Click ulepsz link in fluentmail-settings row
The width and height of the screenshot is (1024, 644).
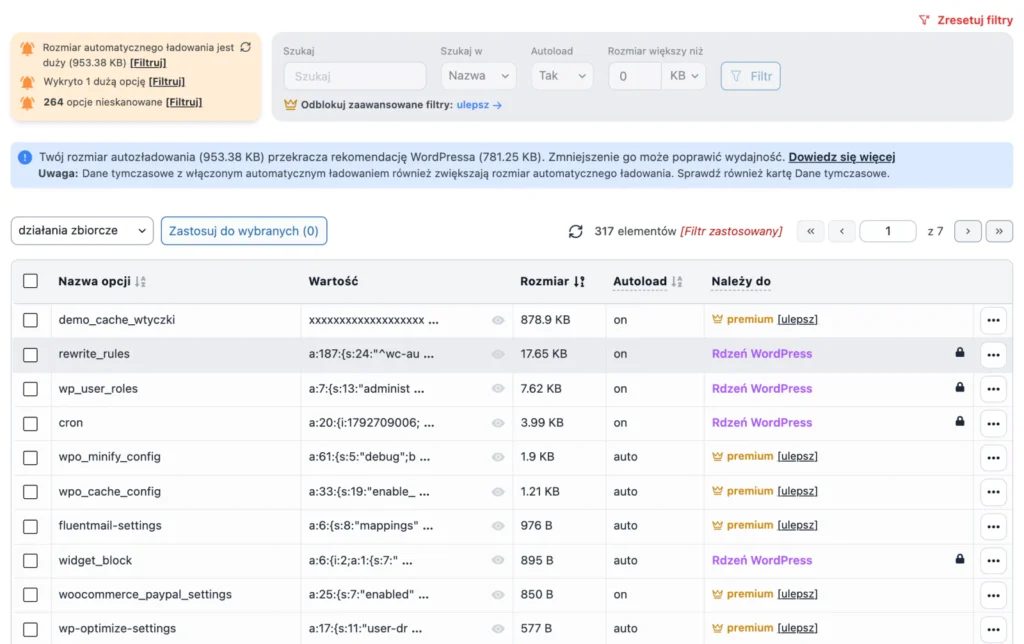coord(797,525)
